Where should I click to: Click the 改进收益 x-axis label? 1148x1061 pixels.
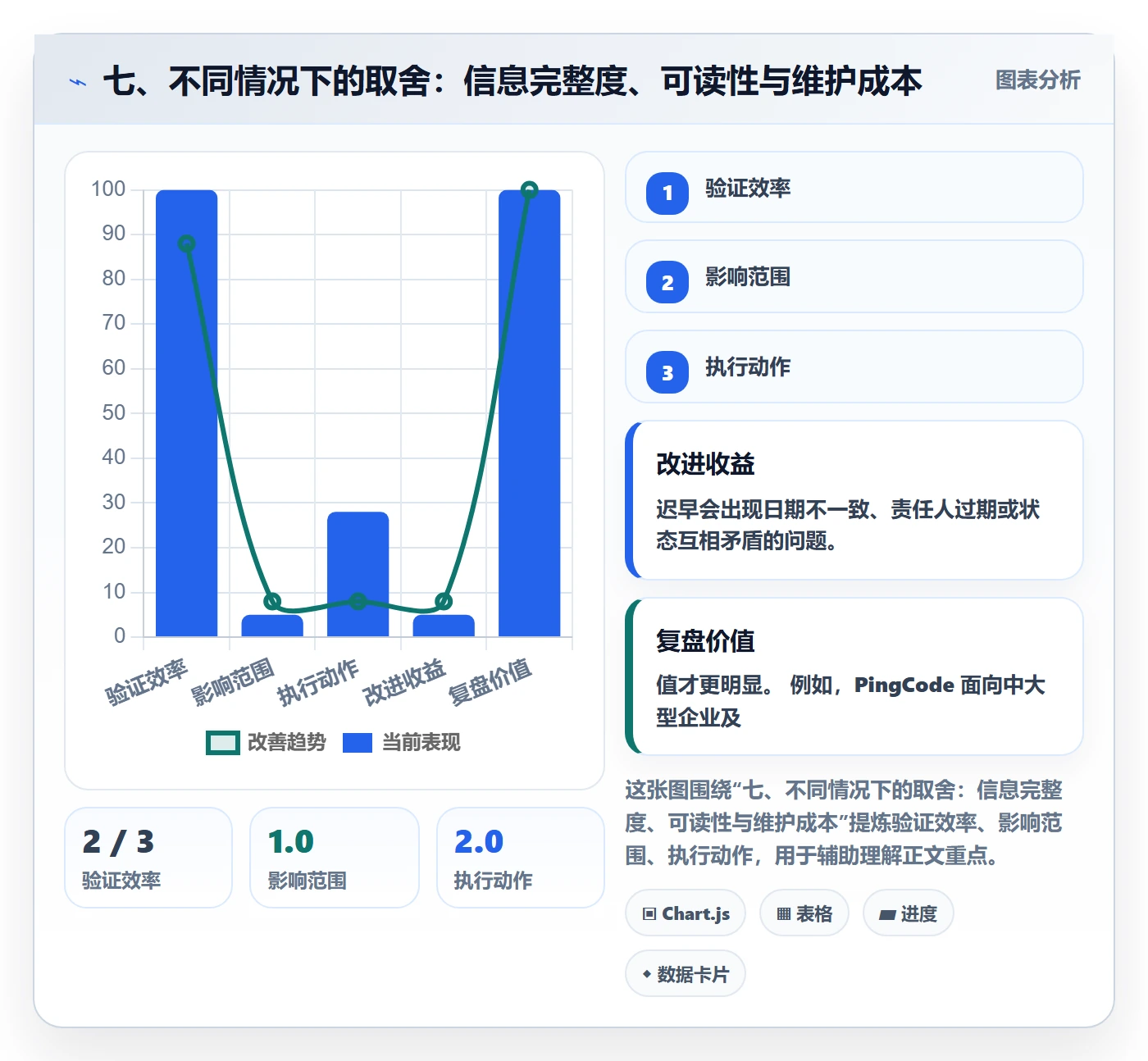[404, 681]
